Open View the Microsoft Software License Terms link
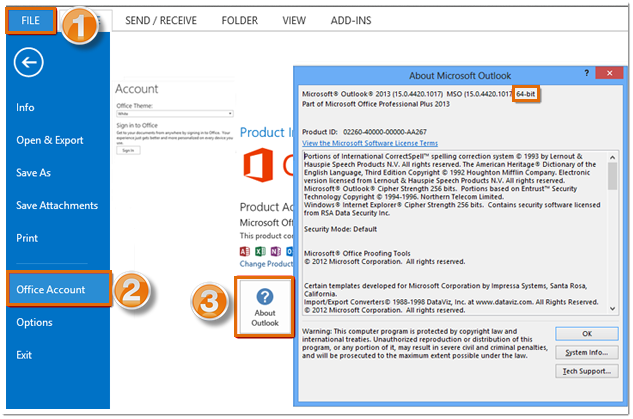The height and width of the screenshot is (419, 633). coord(370,143)
